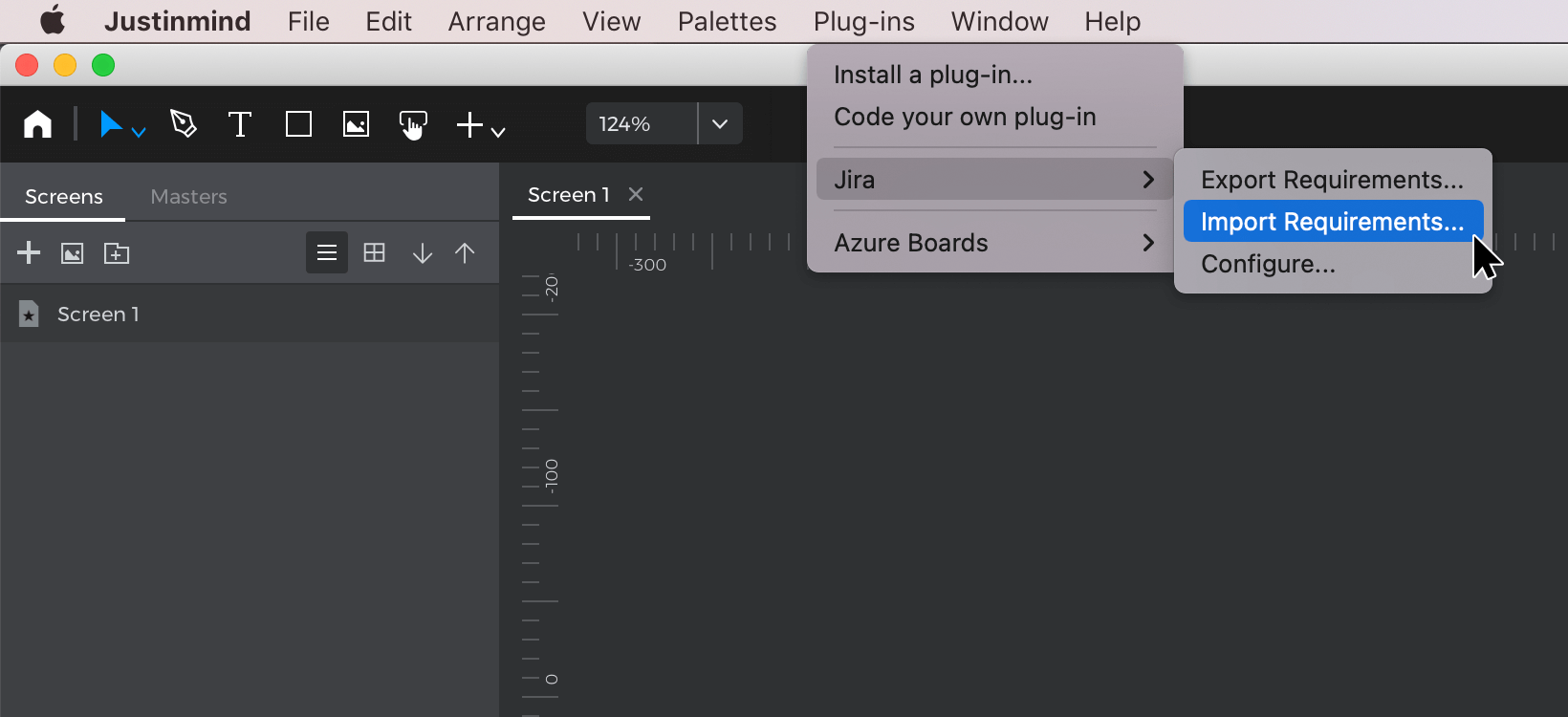1568x717 pixels.
Task: Open the Edit menu
Action: 388,21
